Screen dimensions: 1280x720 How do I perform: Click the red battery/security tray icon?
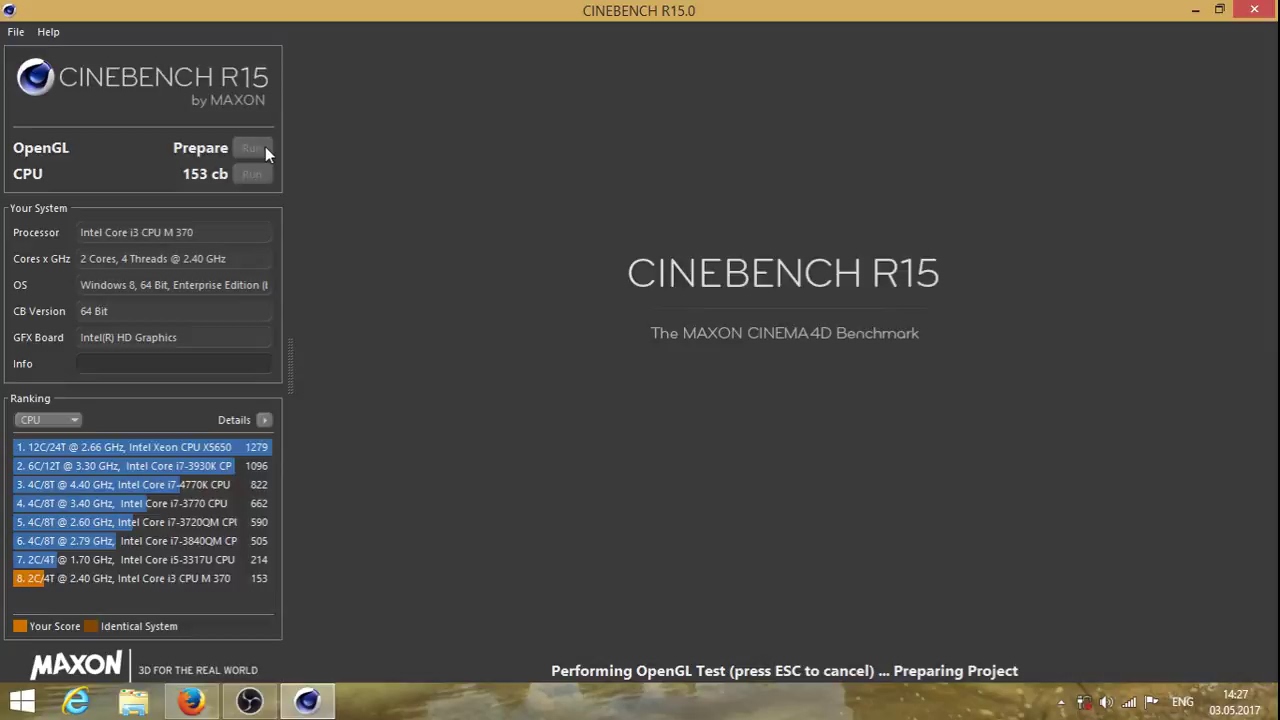1084,702
